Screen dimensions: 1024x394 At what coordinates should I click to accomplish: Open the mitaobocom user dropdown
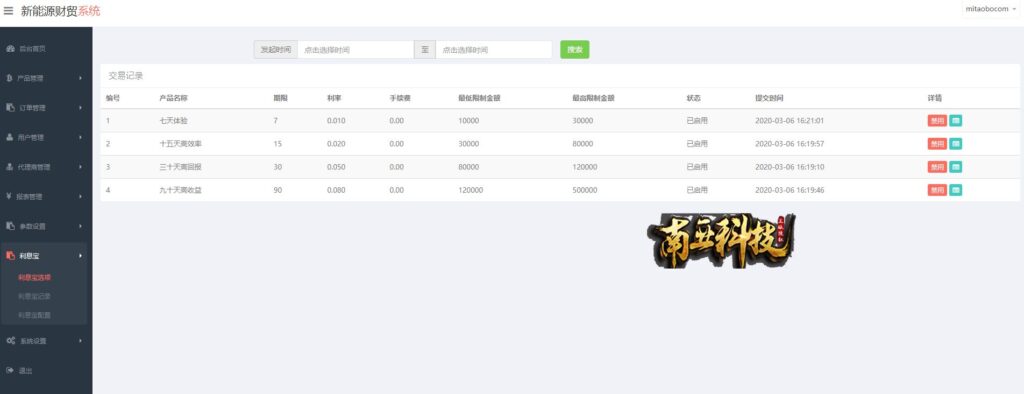(991, 9)
